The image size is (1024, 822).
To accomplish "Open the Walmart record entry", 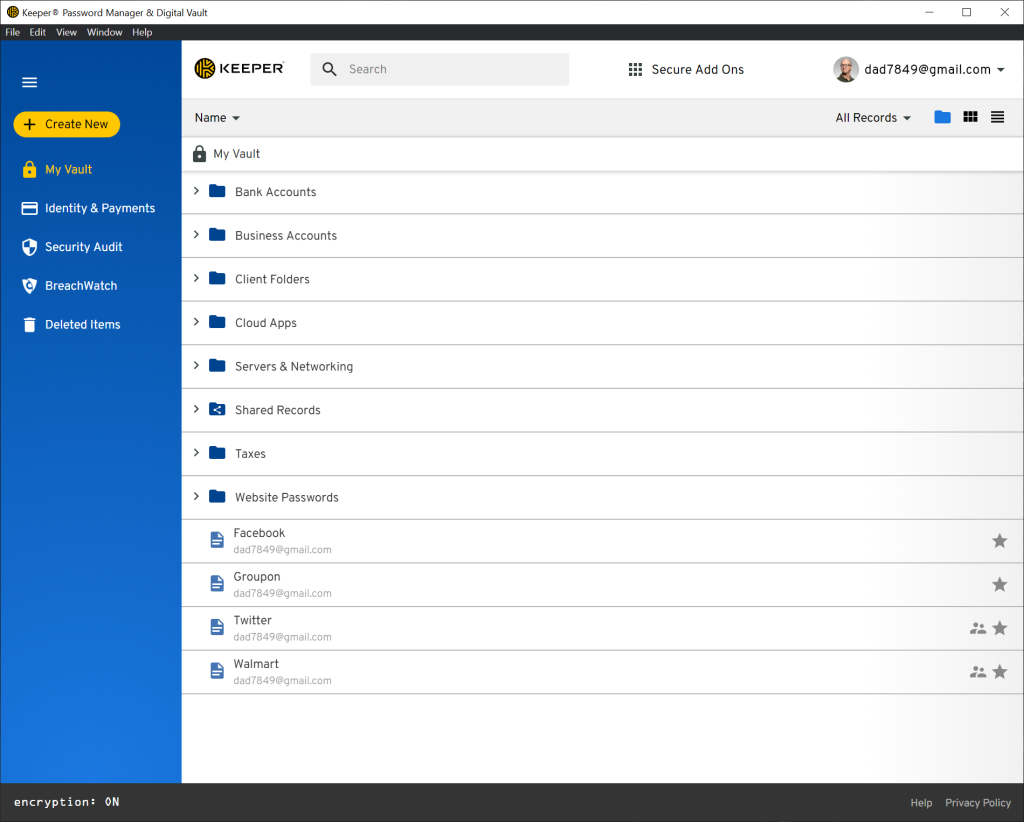I will point(602,672).
